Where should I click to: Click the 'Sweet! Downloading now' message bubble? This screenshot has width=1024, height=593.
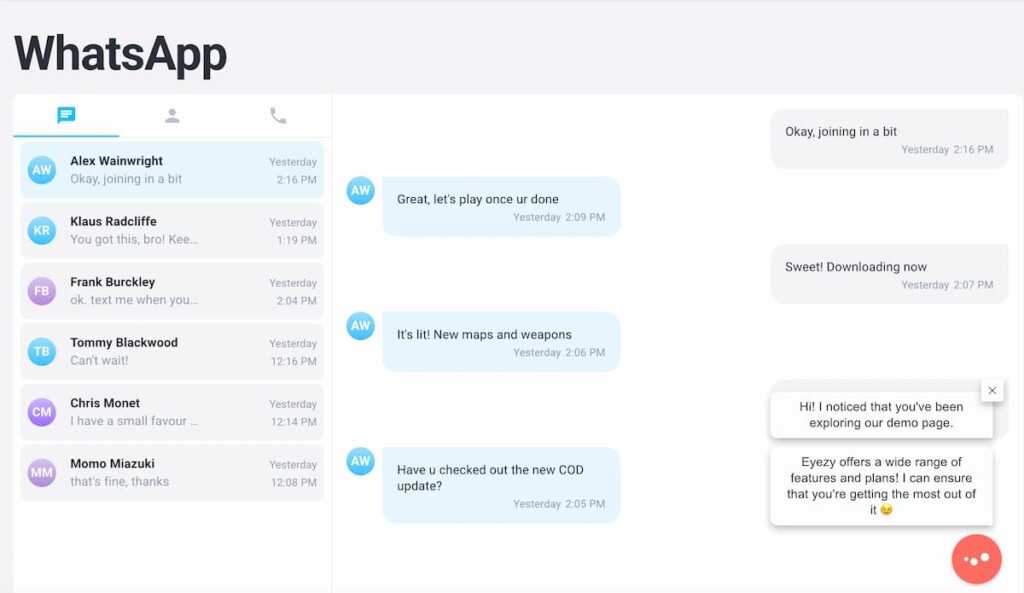(x=889, y=274)
